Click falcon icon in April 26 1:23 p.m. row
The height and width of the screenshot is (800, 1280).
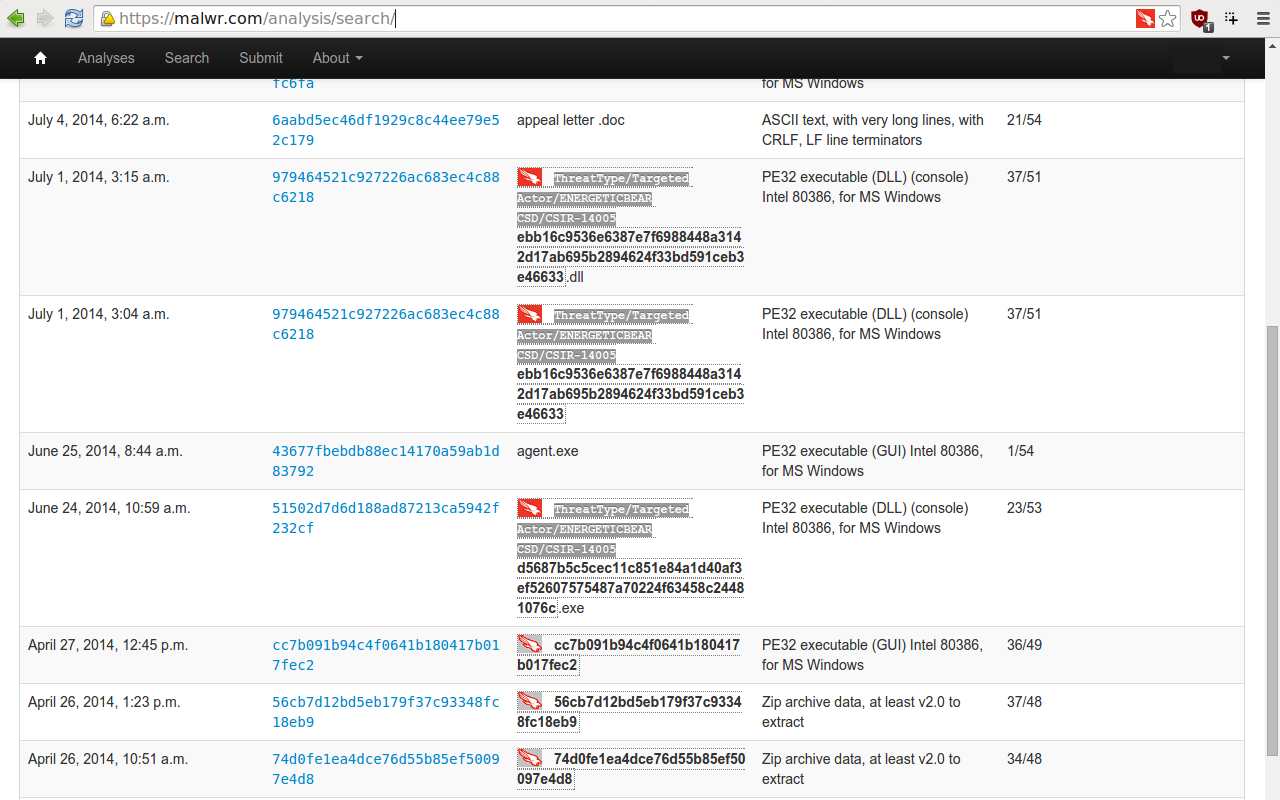pos(529,702)
